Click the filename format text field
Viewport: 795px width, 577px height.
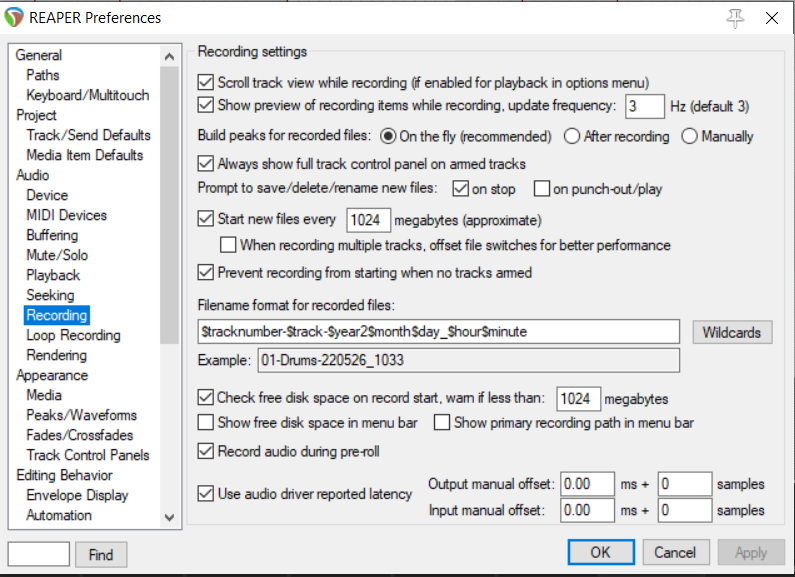coord(440,331)
